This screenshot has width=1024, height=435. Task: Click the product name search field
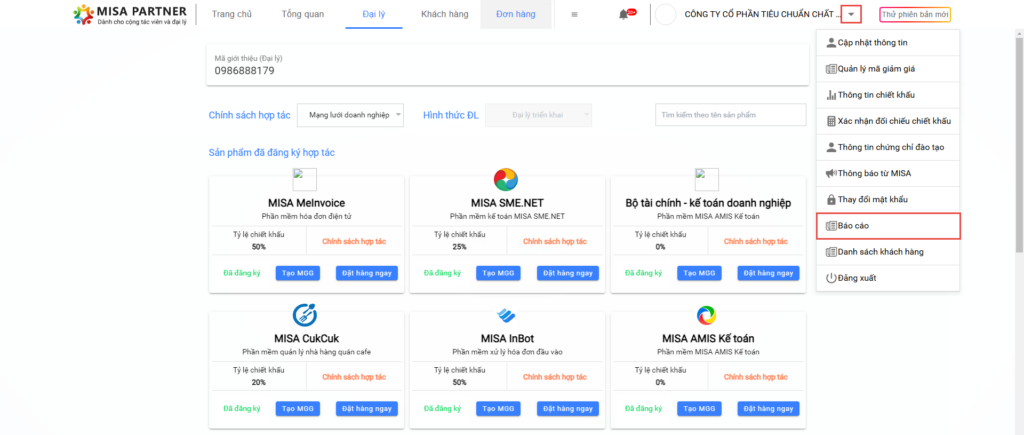point(731,115)
